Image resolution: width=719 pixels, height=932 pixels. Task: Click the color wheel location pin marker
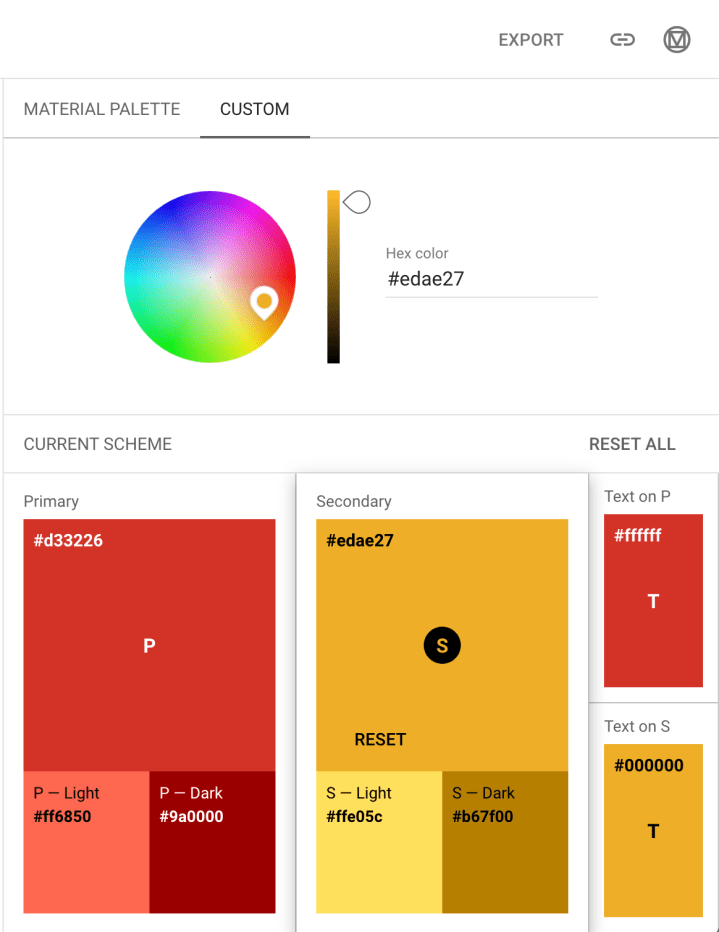264,301
